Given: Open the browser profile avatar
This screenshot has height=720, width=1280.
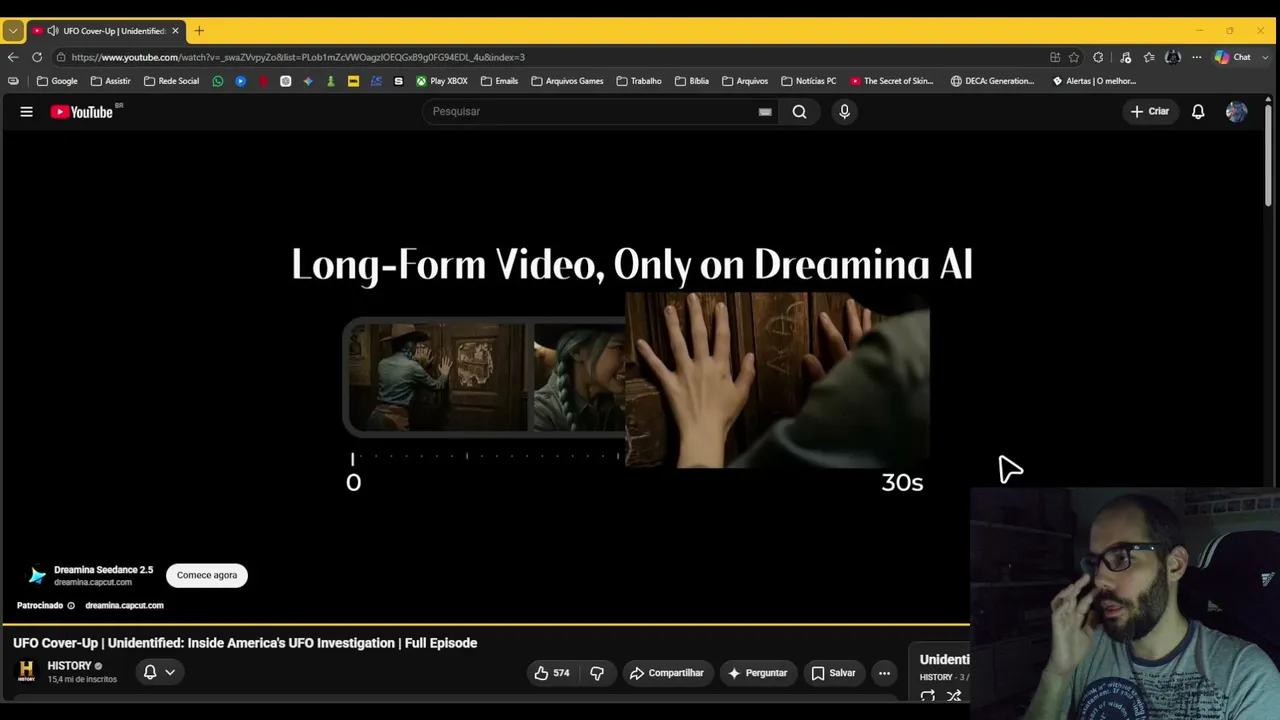Looking at the screenshot, I should click(1173, 57).
